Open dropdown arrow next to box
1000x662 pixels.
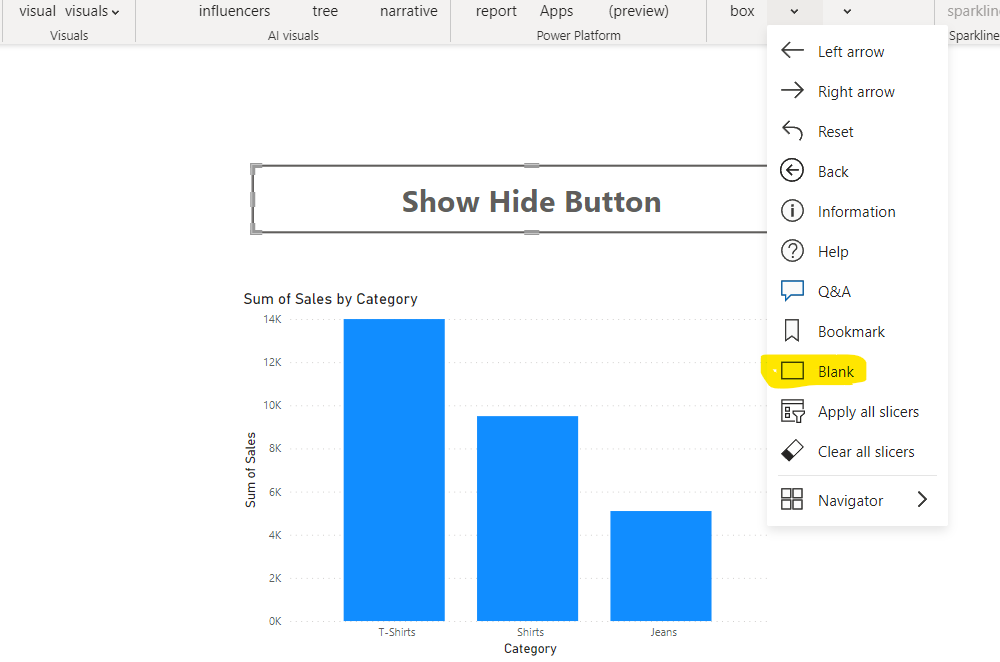795,11
